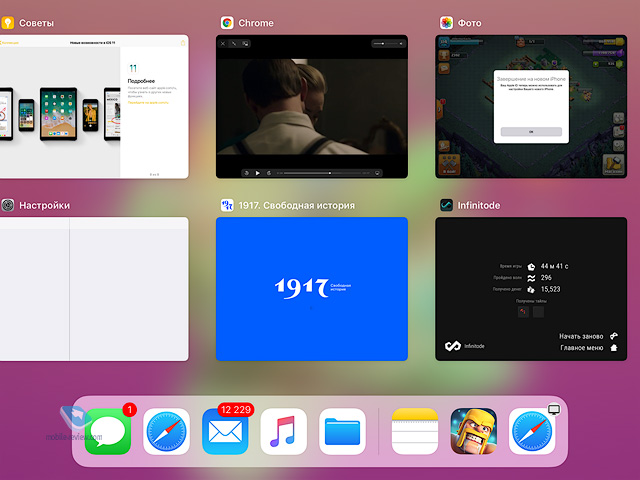Click the fullscreen arrows icon in Chrome player
Viewport: 640px width, 480px height.
point(234,43)
